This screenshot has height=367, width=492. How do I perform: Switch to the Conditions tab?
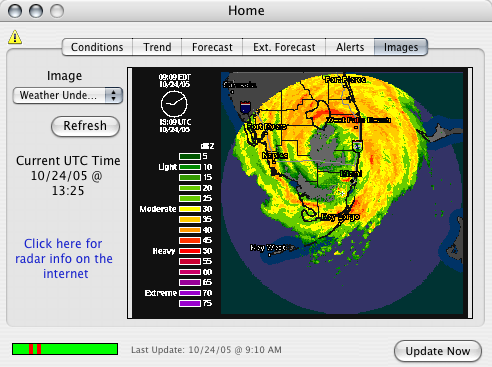97,47
